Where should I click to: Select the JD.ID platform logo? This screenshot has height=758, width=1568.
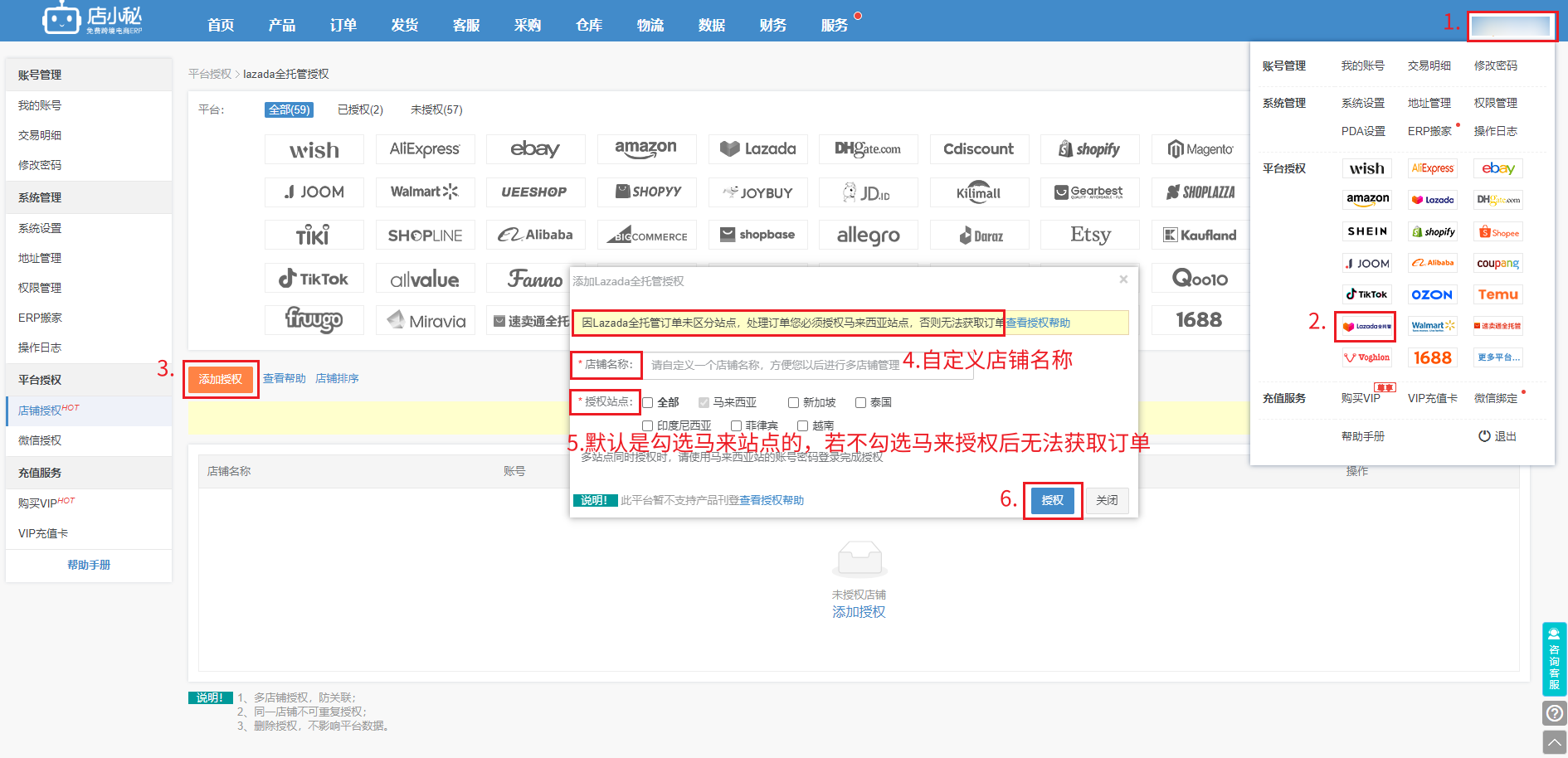click(x=869, y=192)
